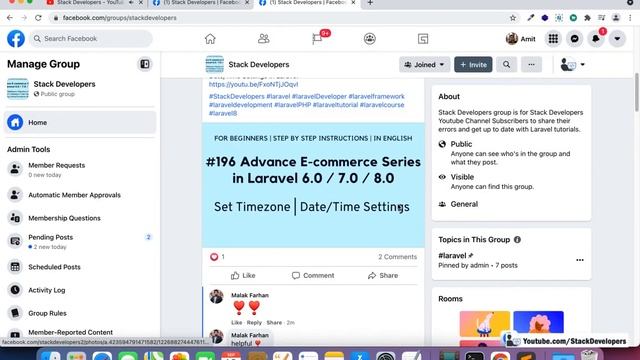
Task: Open Activity Log
Action: 80,290
